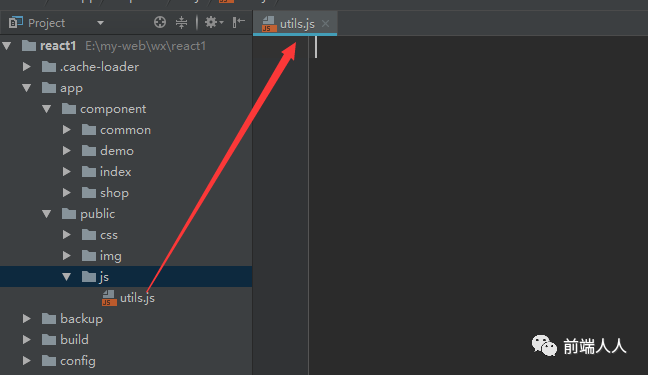Click the editor line number gutter
The width and height of the screenshot is (648, 375).
(281, 205)
